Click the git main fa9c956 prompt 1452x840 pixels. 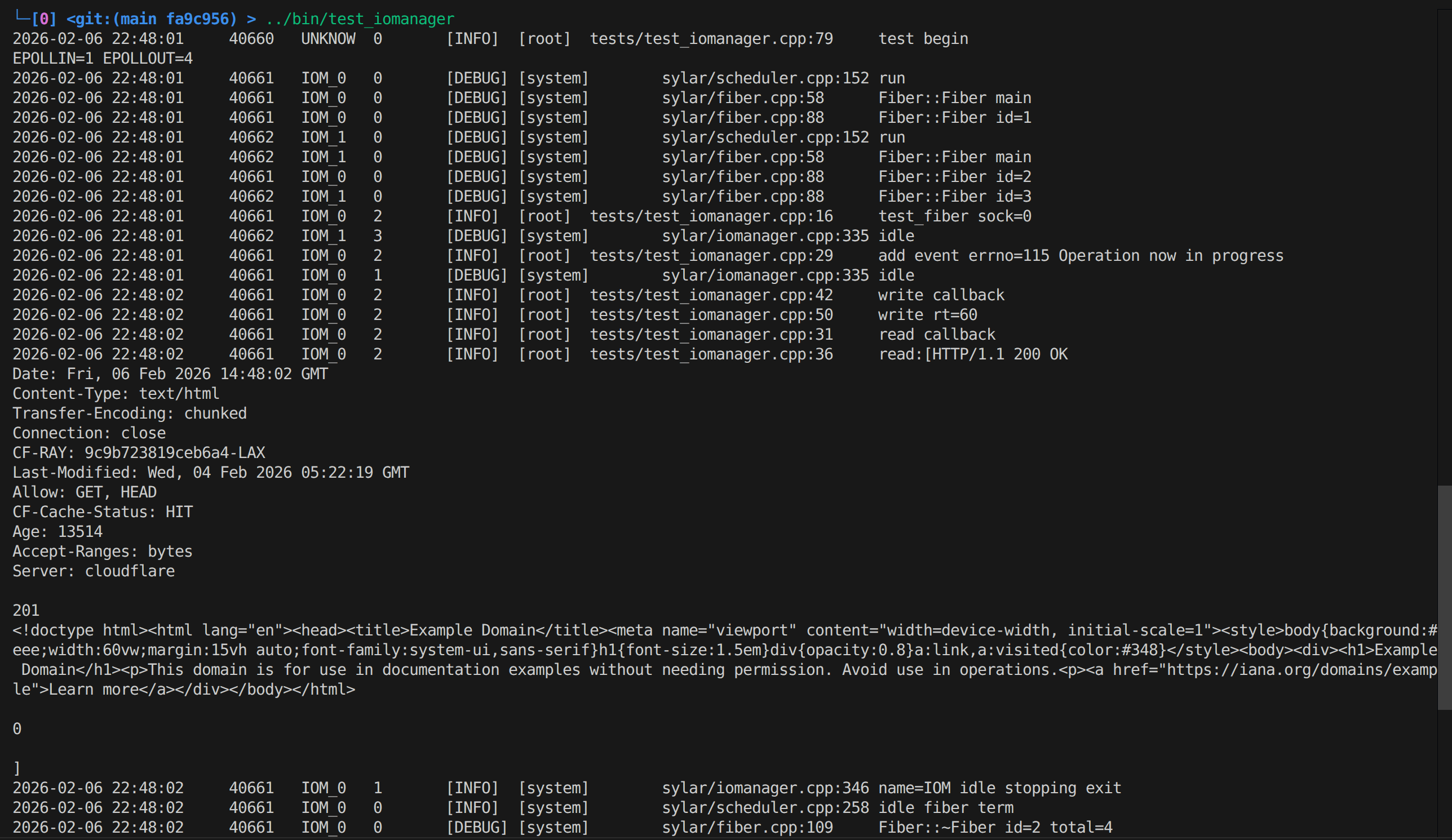coord(152,19)
